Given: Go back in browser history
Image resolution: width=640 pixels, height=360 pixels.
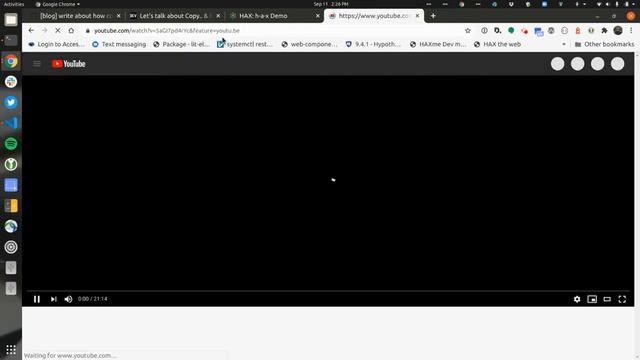Looking at the screenshot, I should 31,31.
